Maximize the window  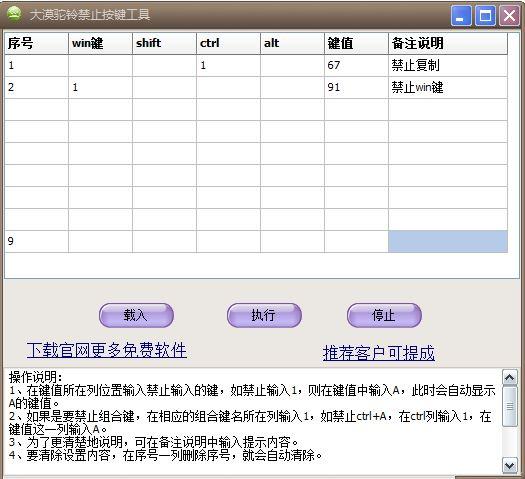click(485, 16)
